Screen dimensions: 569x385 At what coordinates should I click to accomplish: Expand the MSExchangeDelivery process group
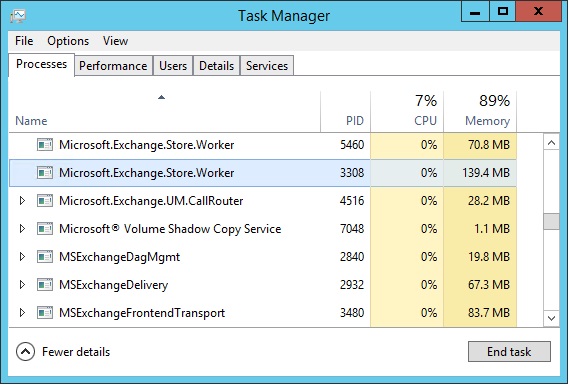click(x=22, y=284)
